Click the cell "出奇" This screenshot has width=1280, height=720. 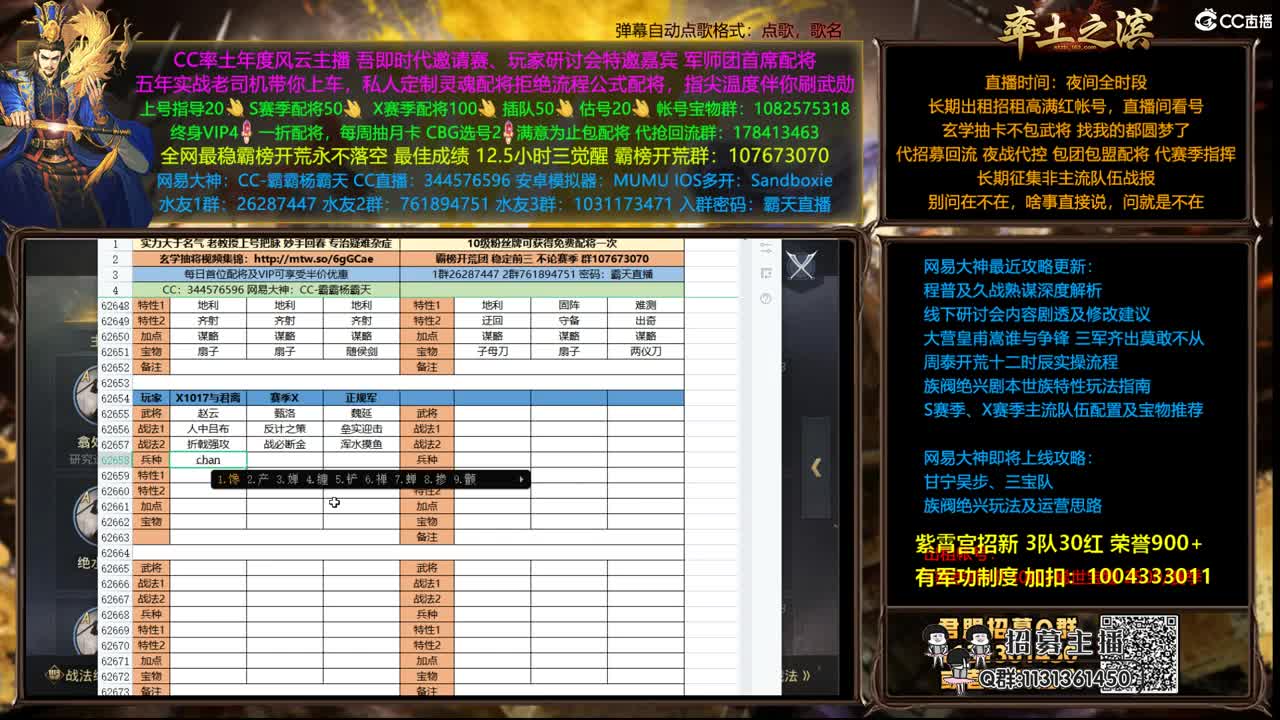coord(645,321)
